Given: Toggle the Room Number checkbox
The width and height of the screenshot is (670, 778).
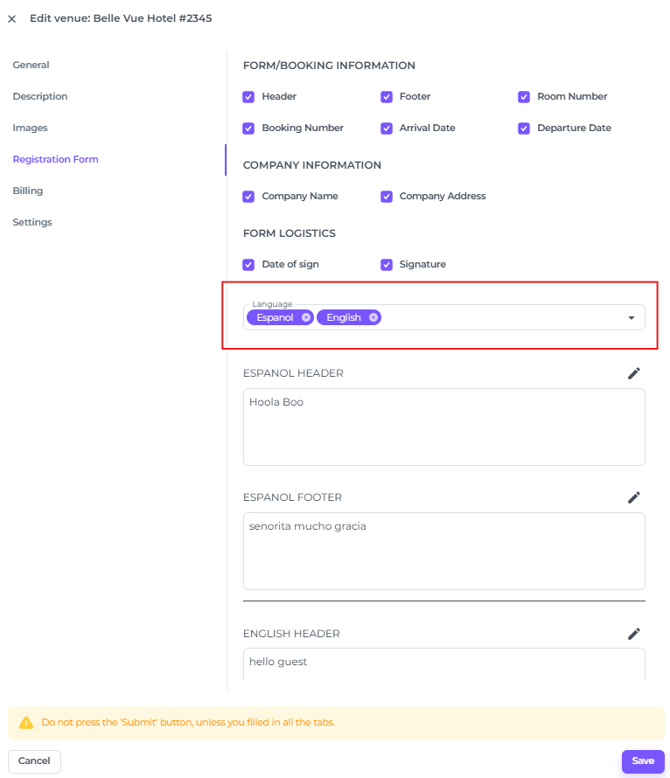Looking at the screenshot, I should 524,97.
